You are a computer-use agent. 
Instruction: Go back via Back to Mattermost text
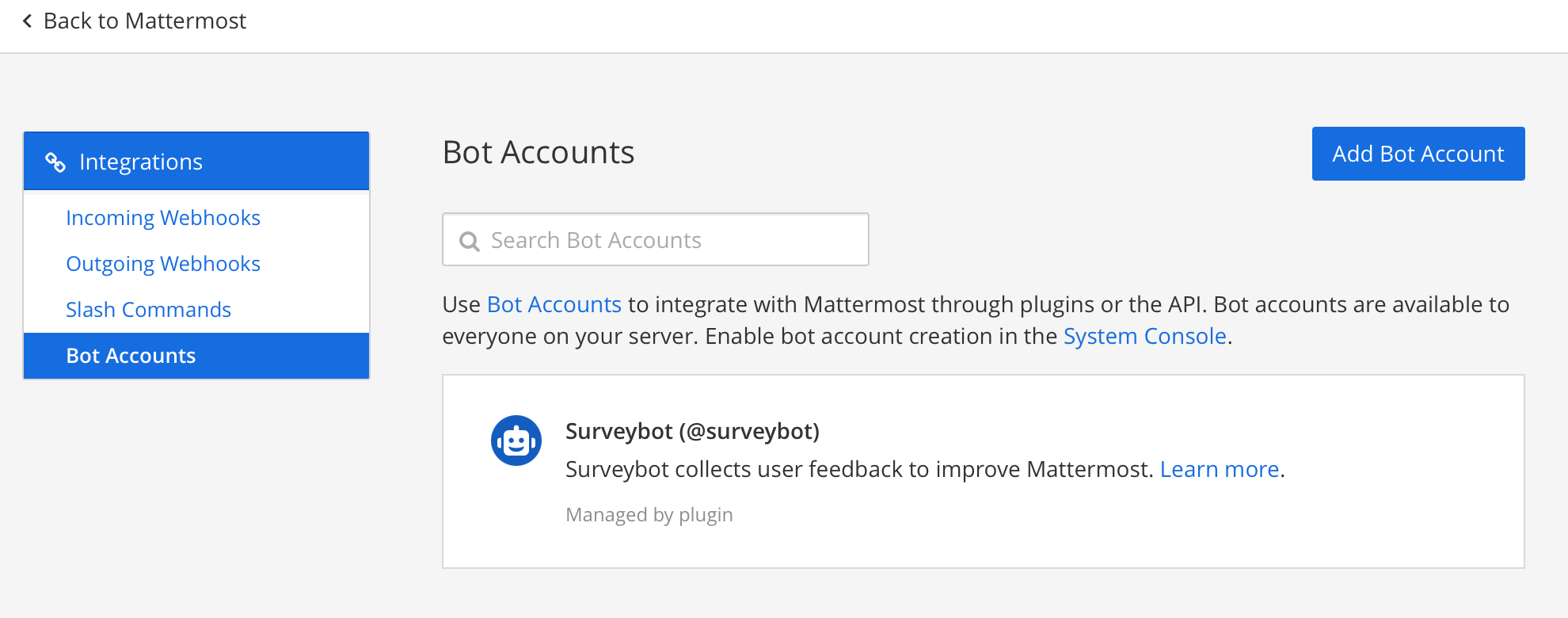144,21
